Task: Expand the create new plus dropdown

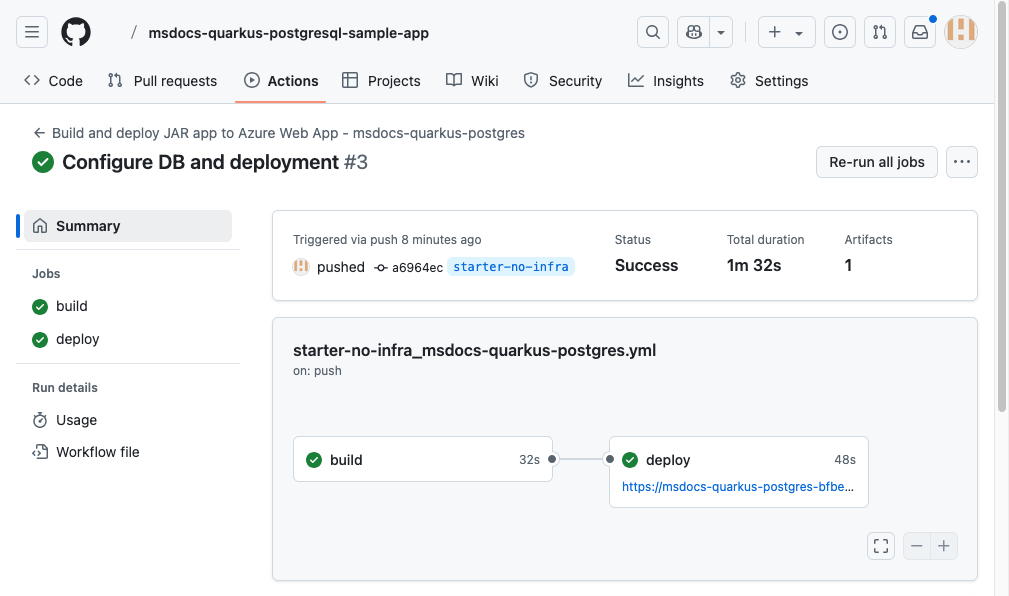Action: (786, 32)
